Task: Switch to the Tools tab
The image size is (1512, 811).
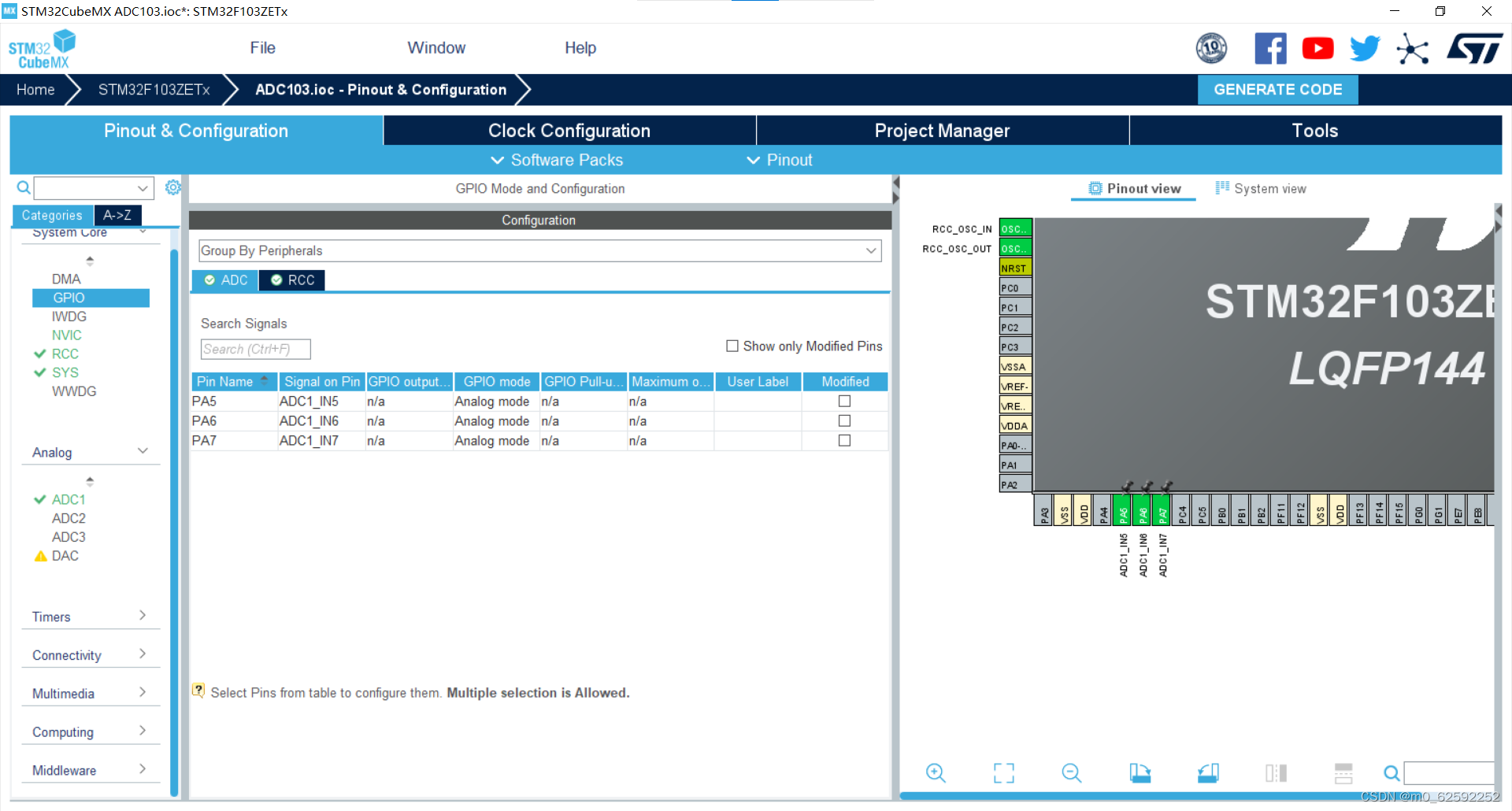Action: coord(1315,131)
